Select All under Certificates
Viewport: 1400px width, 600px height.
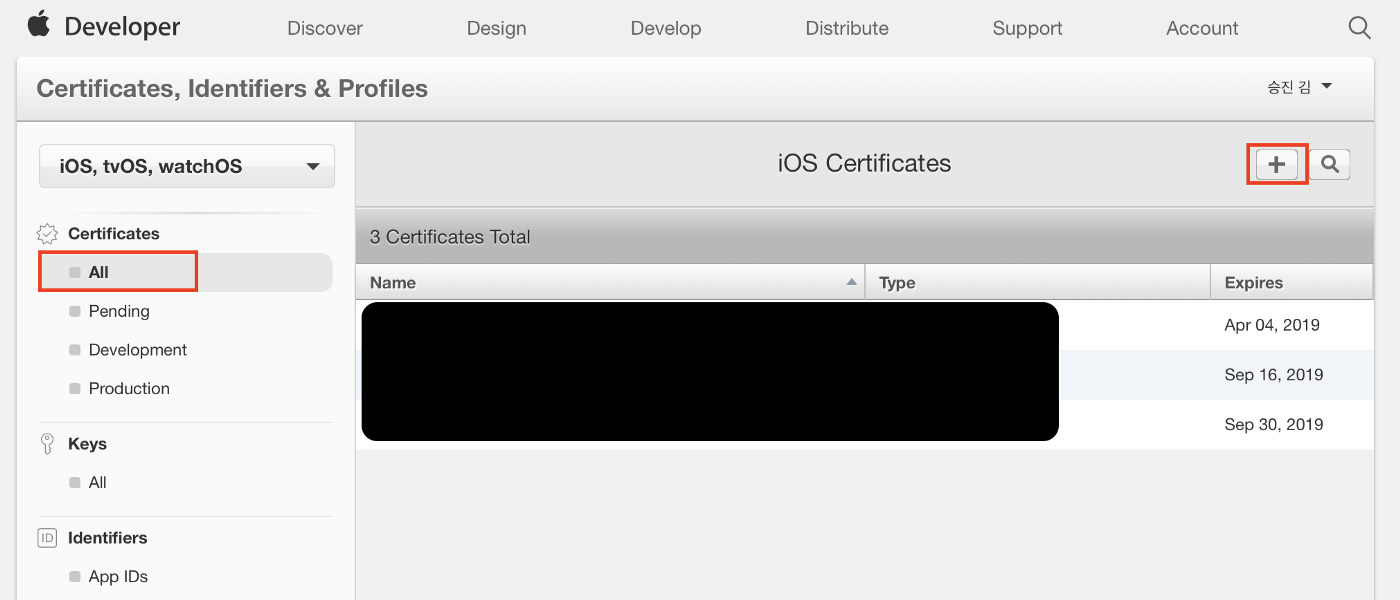pos(185,272)
